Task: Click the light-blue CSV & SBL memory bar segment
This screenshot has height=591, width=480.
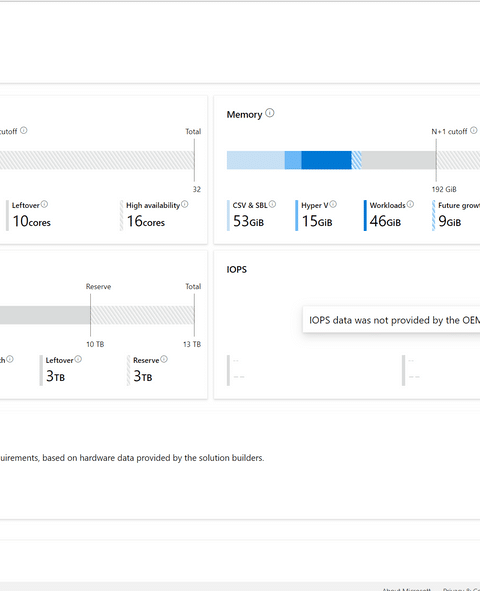Action: (255, 160)
